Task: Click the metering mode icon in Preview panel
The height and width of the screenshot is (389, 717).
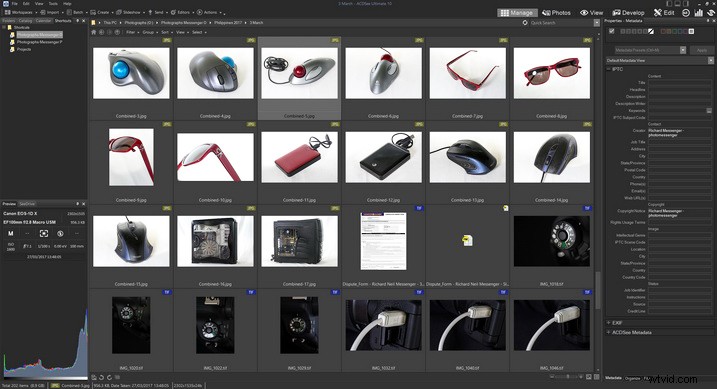Action: (43, 234)
